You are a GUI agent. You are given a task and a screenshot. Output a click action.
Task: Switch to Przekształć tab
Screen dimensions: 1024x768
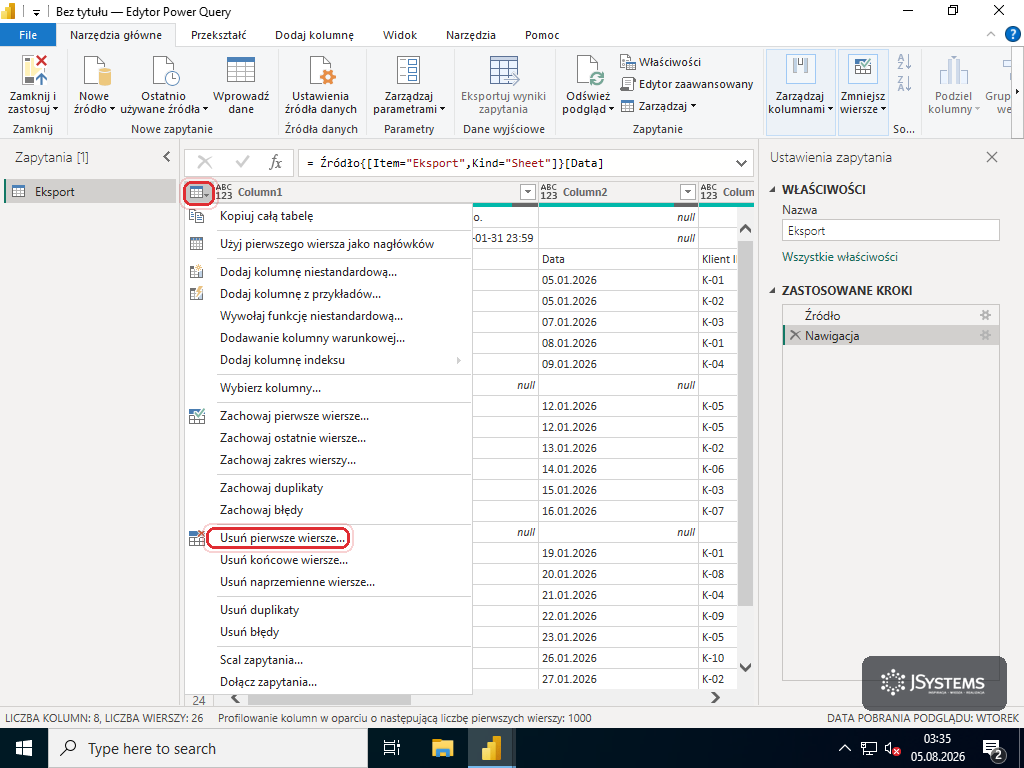(219, 35)
